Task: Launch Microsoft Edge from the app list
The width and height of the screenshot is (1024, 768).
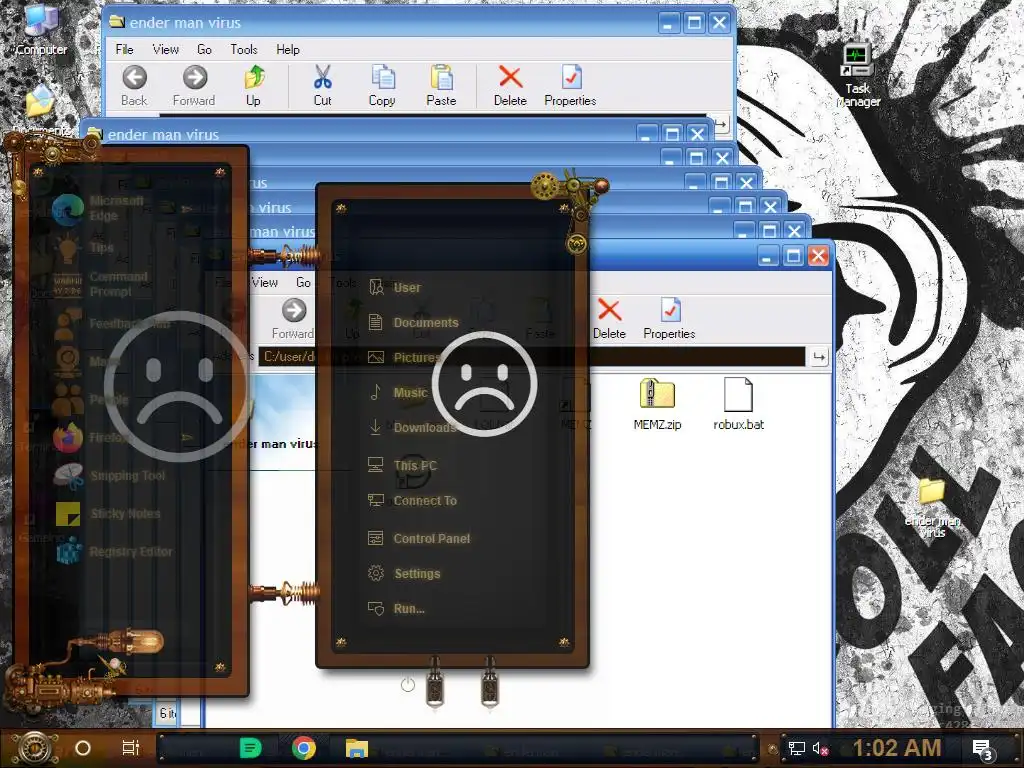Action: [98, 208]
